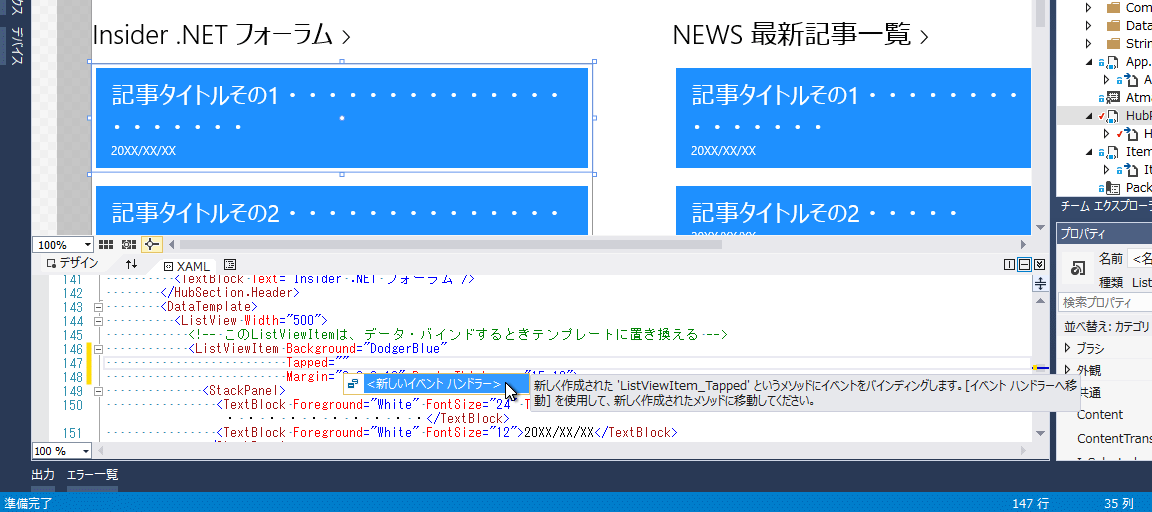Toggle snap to gridlines in designer
The height and width of the screenshot is (512, 1152).
(x=128, y=244)
